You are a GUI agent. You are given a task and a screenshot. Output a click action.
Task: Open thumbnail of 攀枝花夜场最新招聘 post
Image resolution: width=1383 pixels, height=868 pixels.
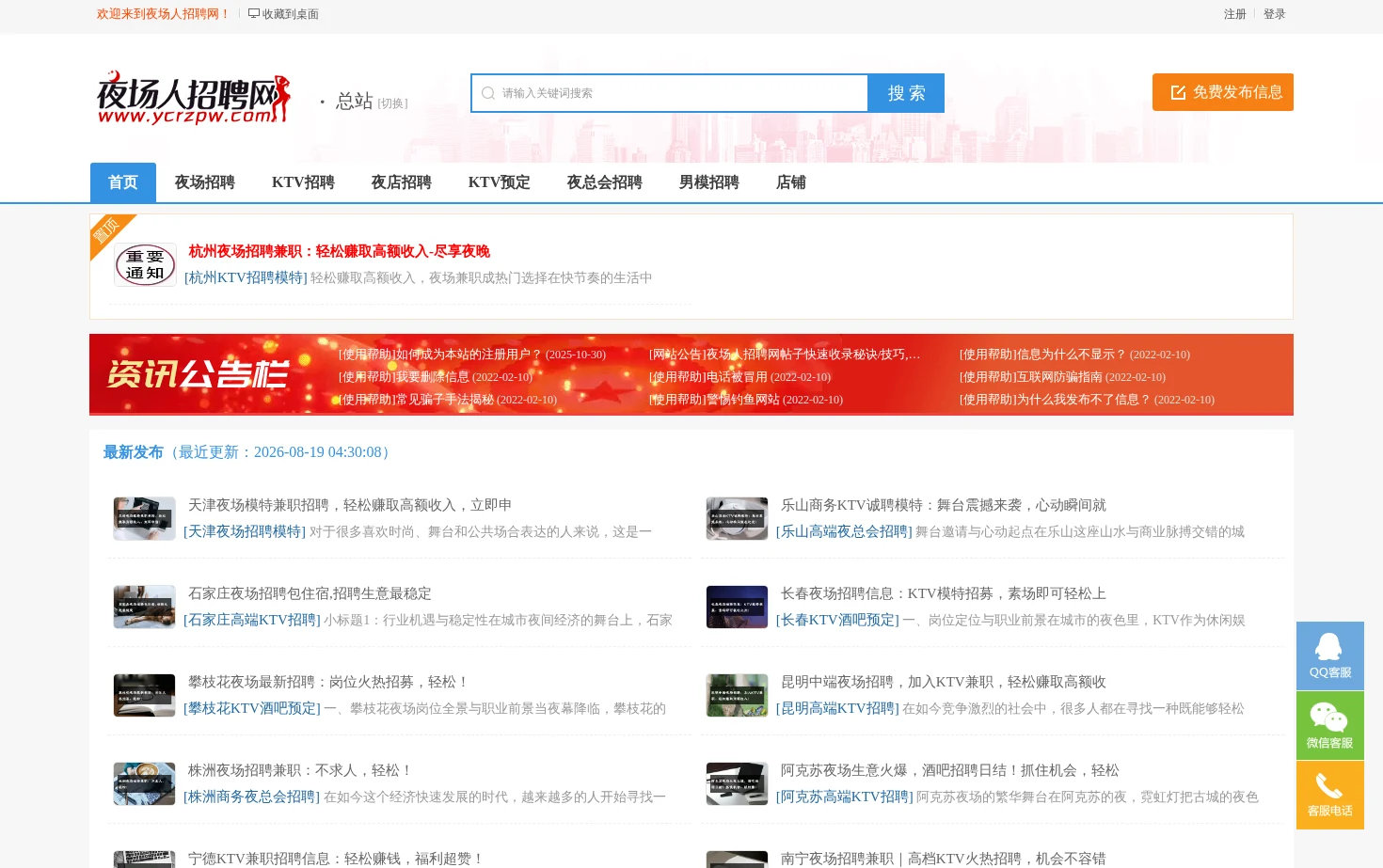pyautogui.click(x=145, y=695)
